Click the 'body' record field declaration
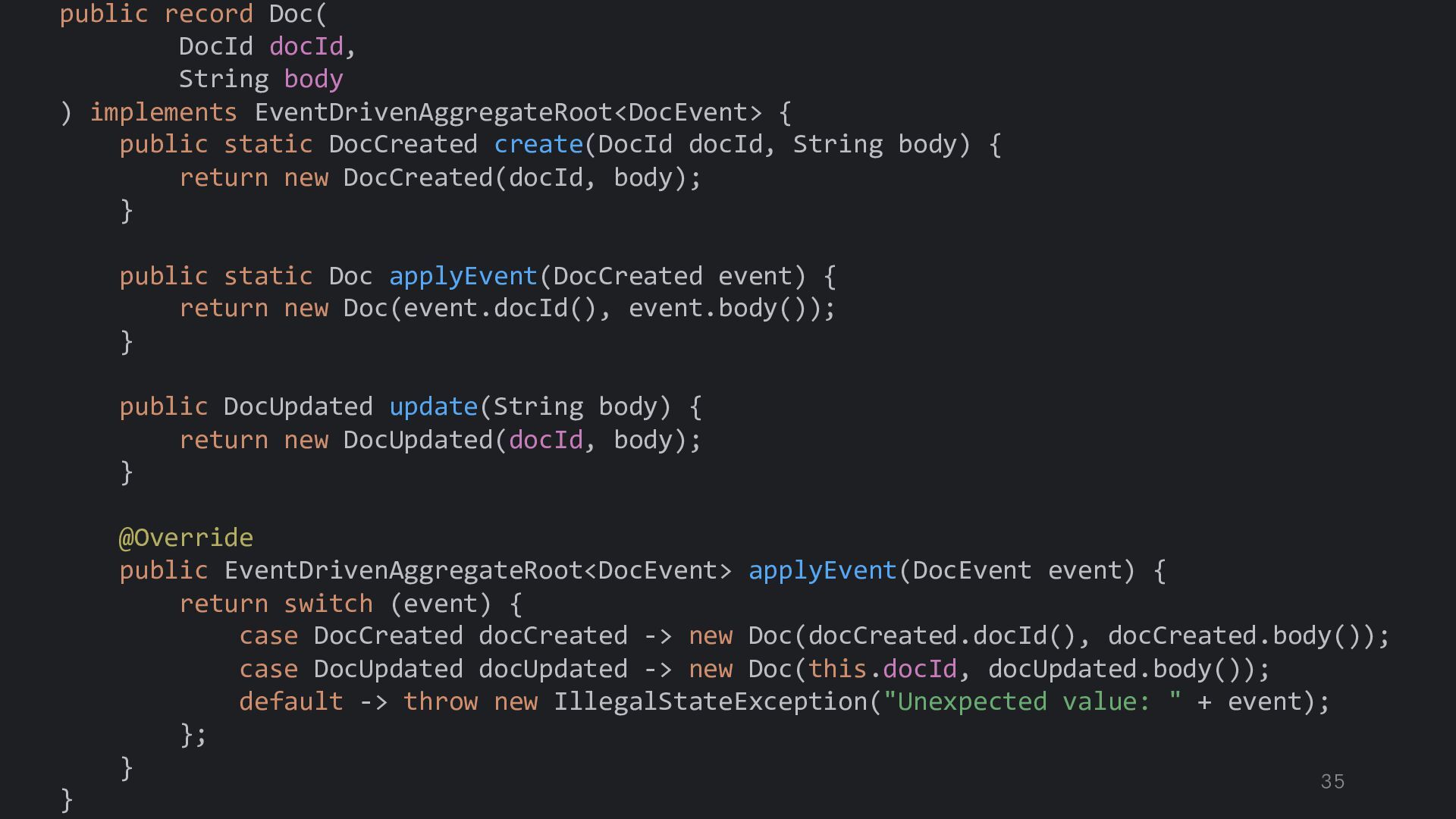Viewport: 1456px width, 819px height. click(x=313, y=79)
